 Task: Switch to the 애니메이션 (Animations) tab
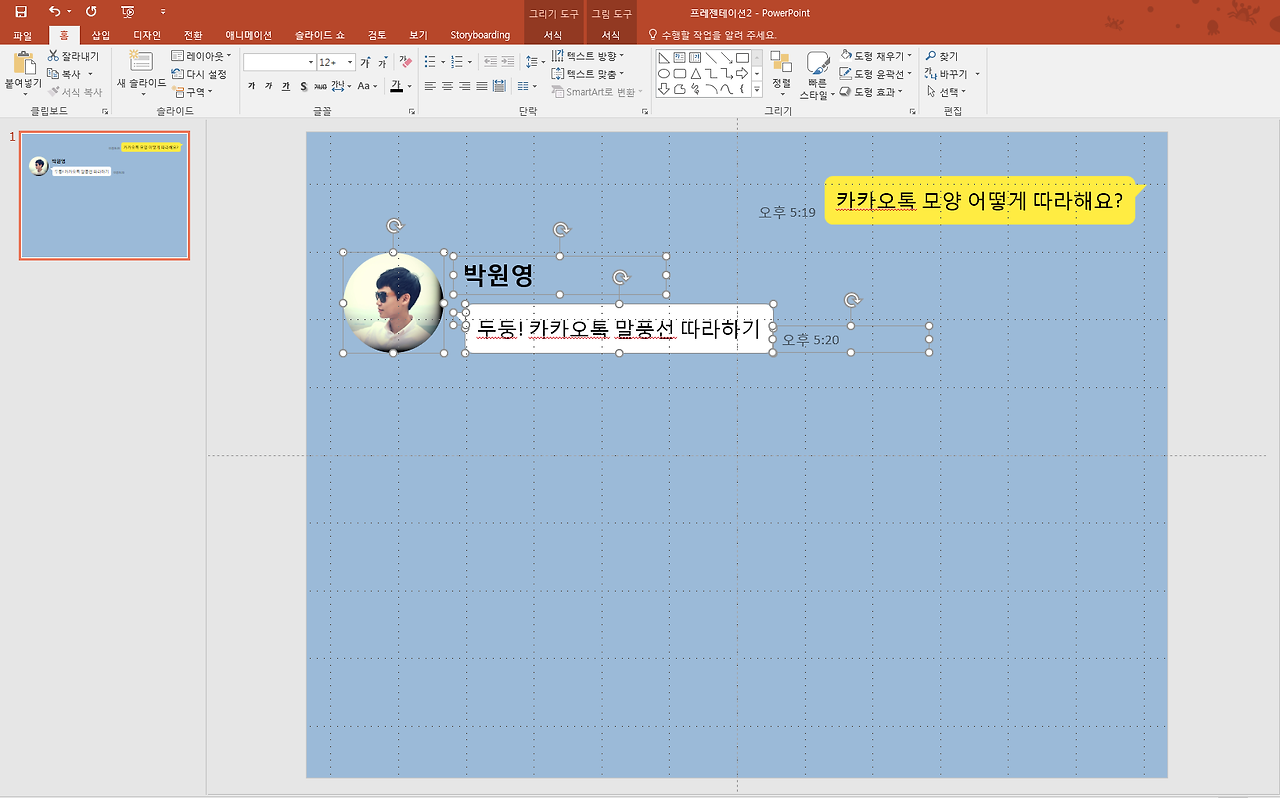(248, 35)
